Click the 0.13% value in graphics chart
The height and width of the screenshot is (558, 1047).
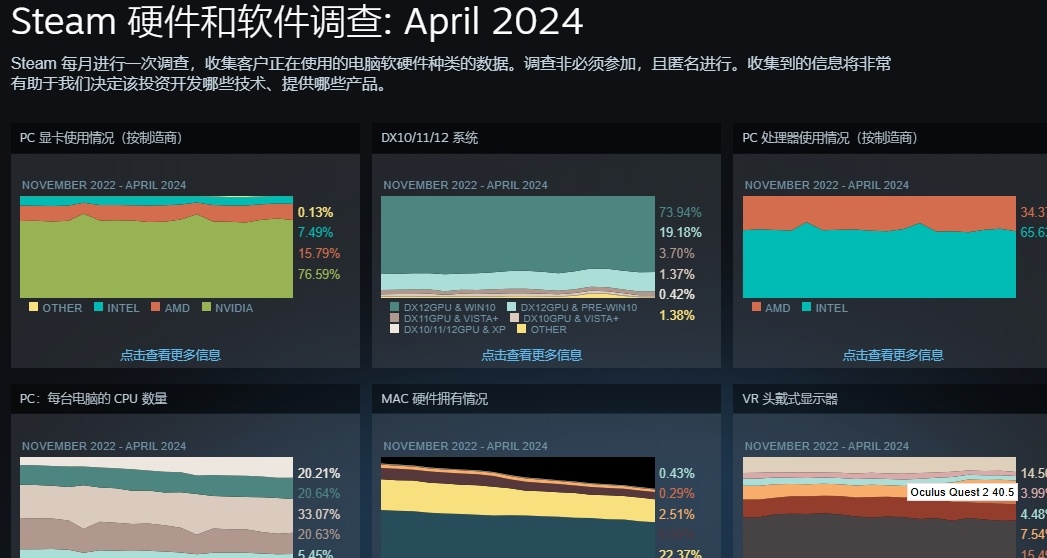[x=315, y=212]
